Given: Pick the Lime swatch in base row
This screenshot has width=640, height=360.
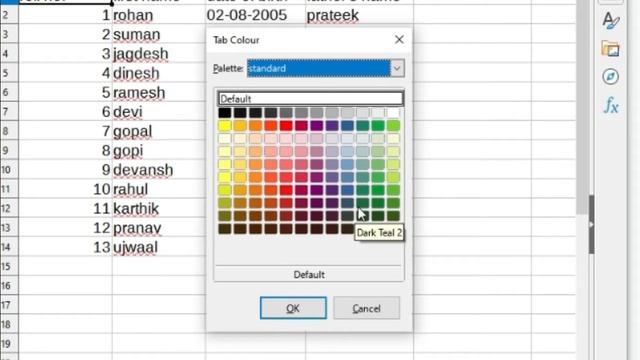Looking at the screenshot, I should tap(393, 125).
